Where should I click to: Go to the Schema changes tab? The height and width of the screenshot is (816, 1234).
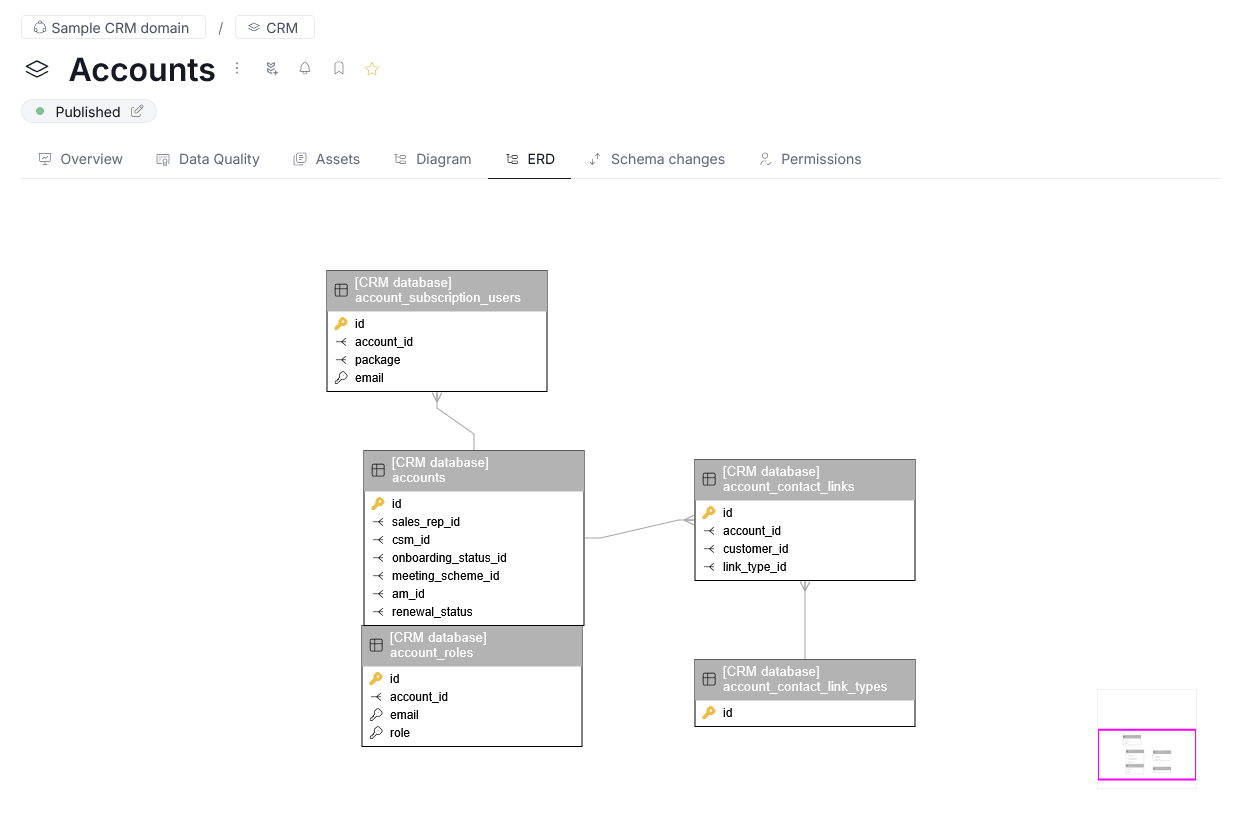pyautogui.click(x=656, y=159)
